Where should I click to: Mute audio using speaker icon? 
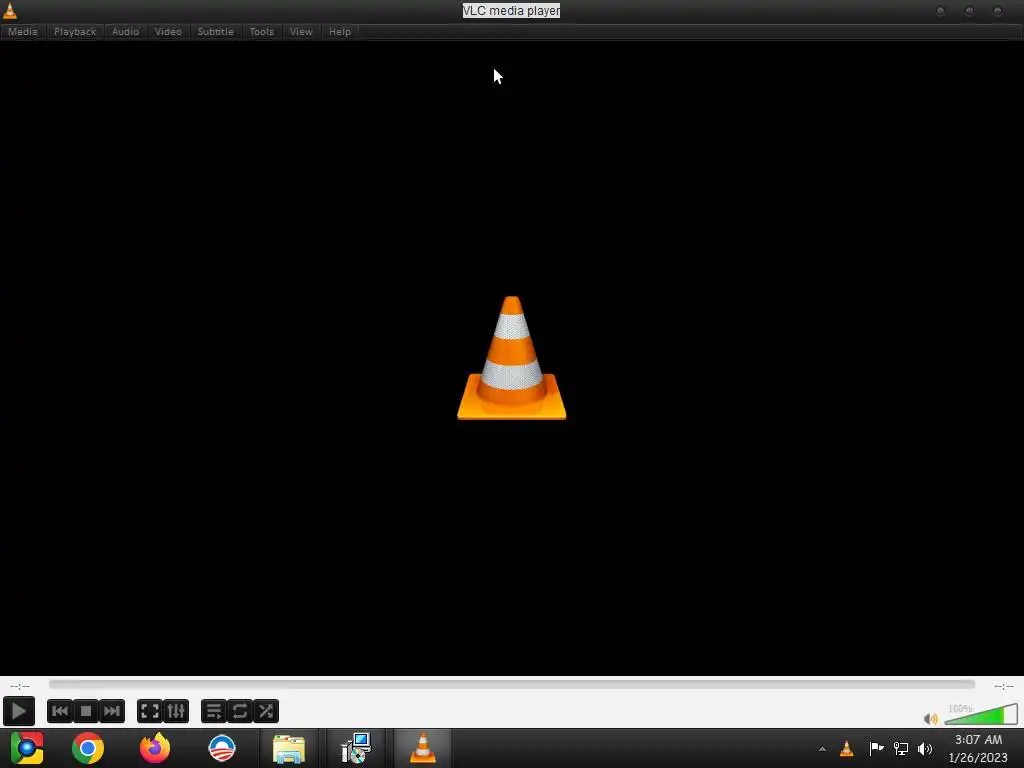click(931, 718)
